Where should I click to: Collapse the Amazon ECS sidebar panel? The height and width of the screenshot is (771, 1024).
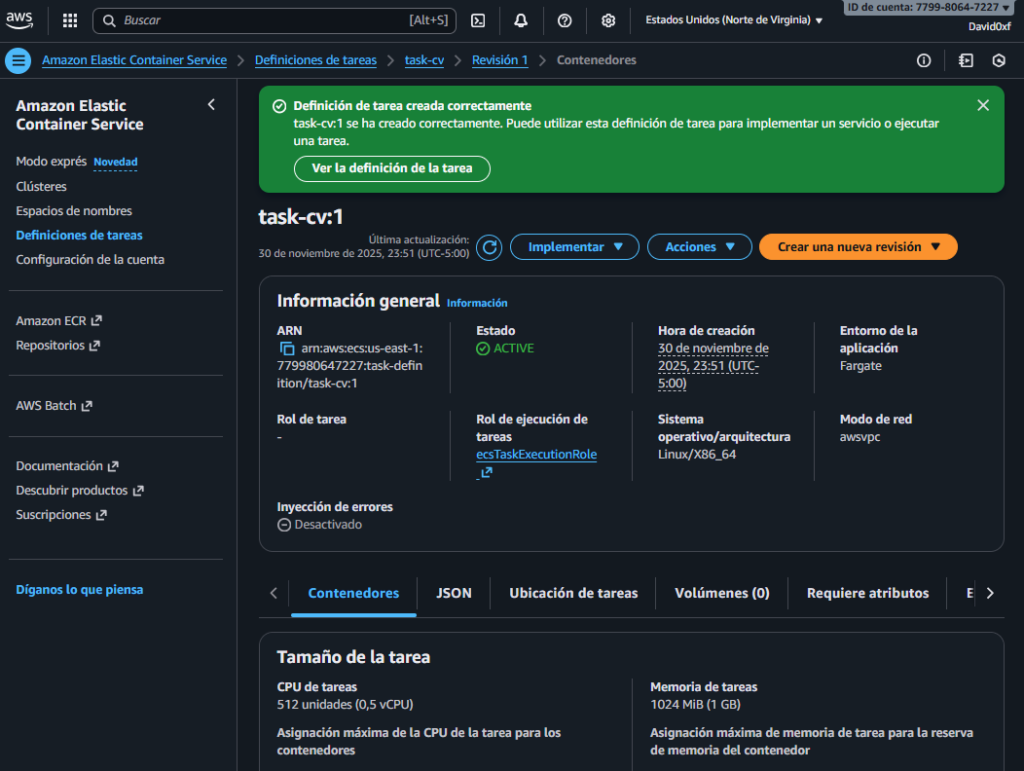click(211, 105)
